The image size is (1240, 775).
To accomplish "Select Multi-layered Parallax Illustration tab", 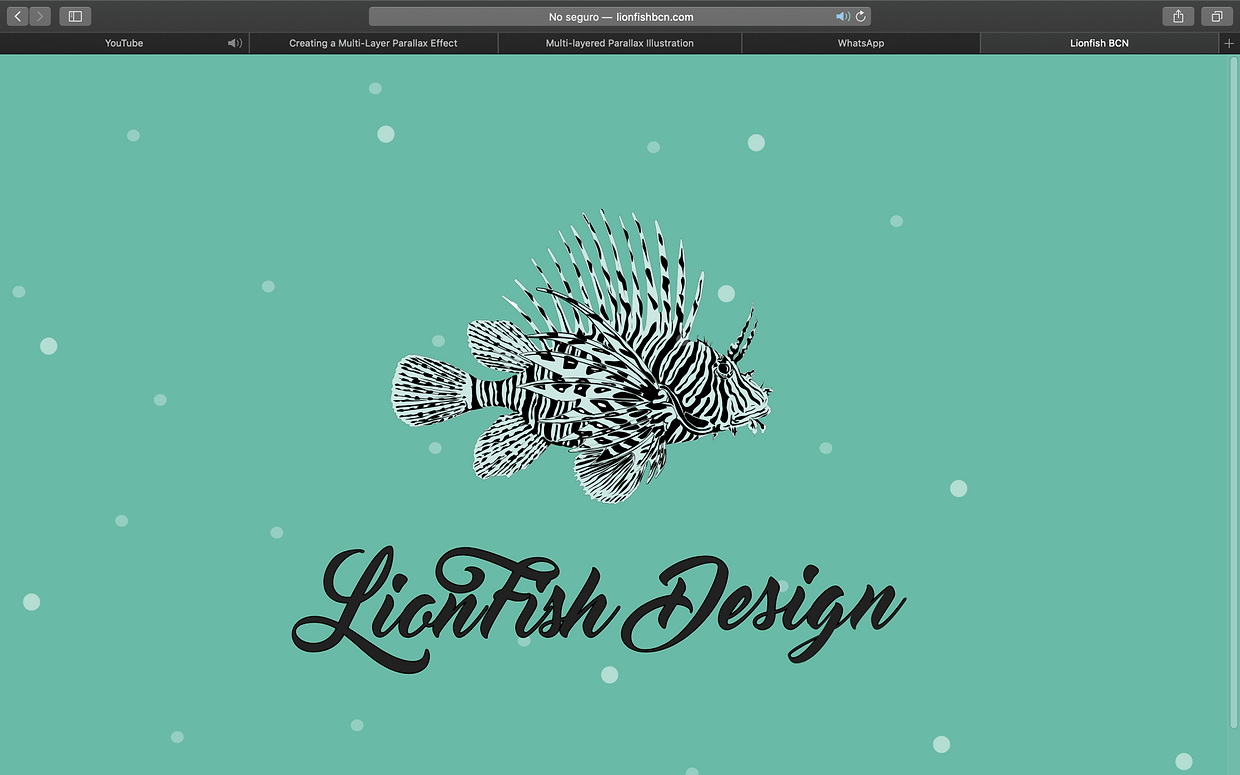I will tap(619, 43).
